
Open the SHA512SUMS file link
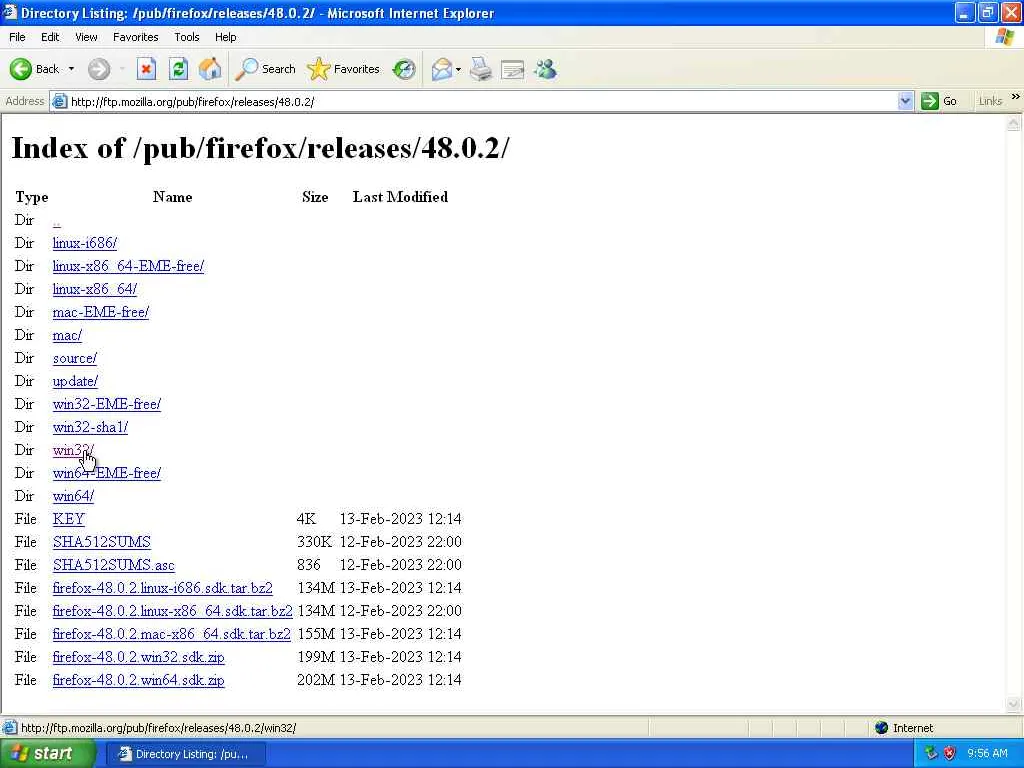click(102, 542)
